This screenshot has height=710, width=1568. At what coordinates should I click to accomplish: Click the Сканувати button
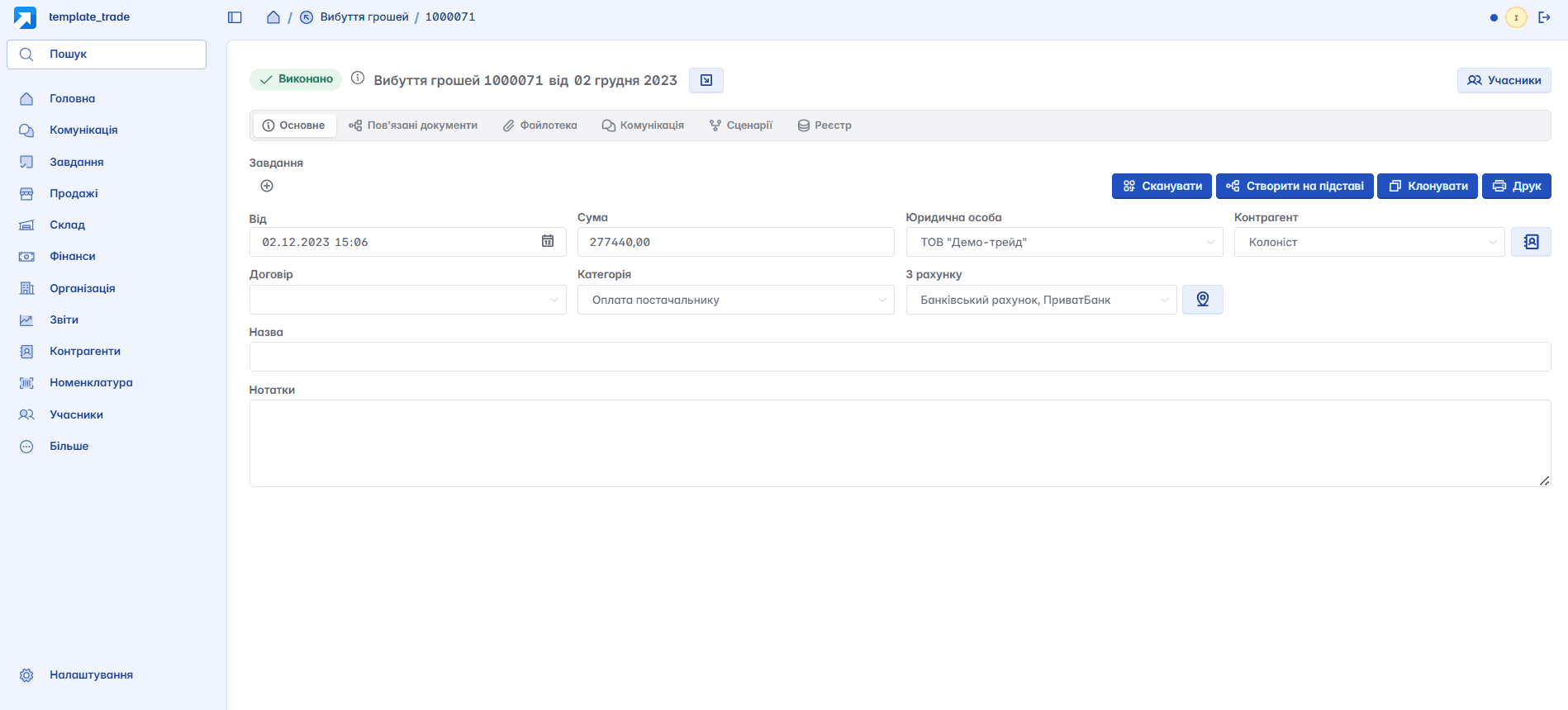[x=1162, y=186]
